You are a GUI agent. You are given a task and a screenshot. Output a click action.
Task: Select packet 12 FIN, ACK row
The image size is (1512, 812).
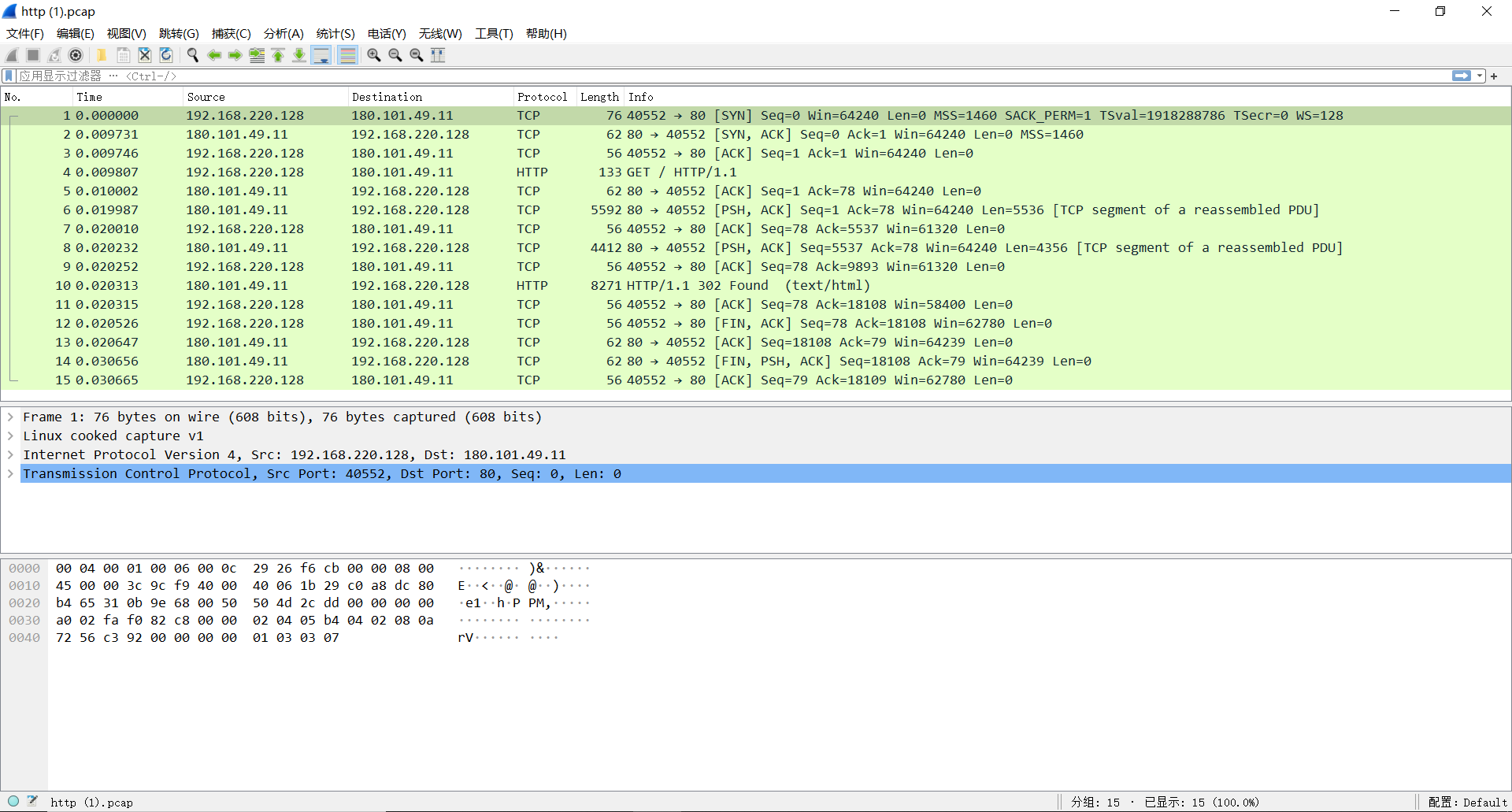pyautogui.click(x=756, y=323)
